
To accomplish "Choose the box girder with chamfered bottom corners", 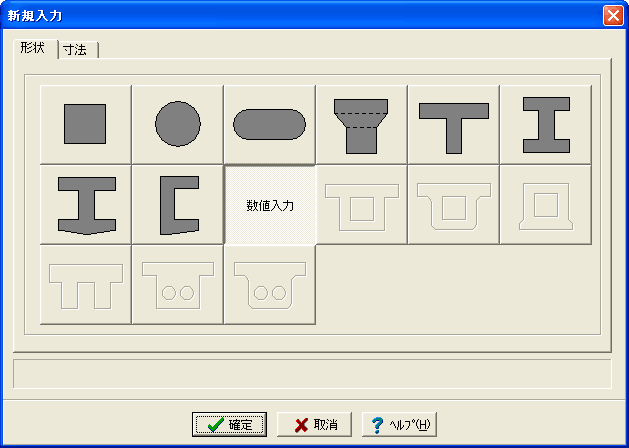I will click(x=454, y=205).
